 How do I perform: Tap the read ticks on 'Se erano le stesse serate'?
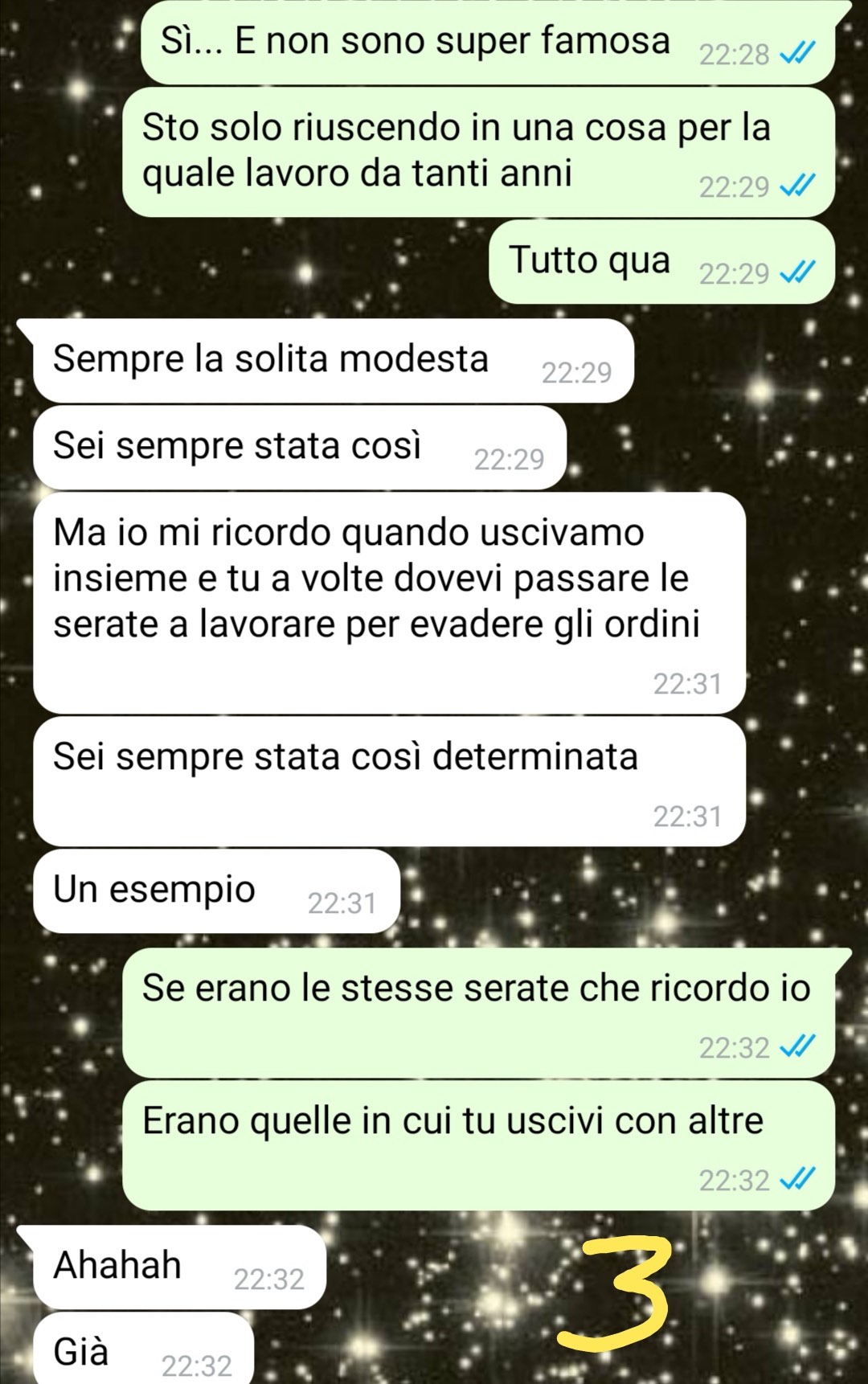[797, 1047]
